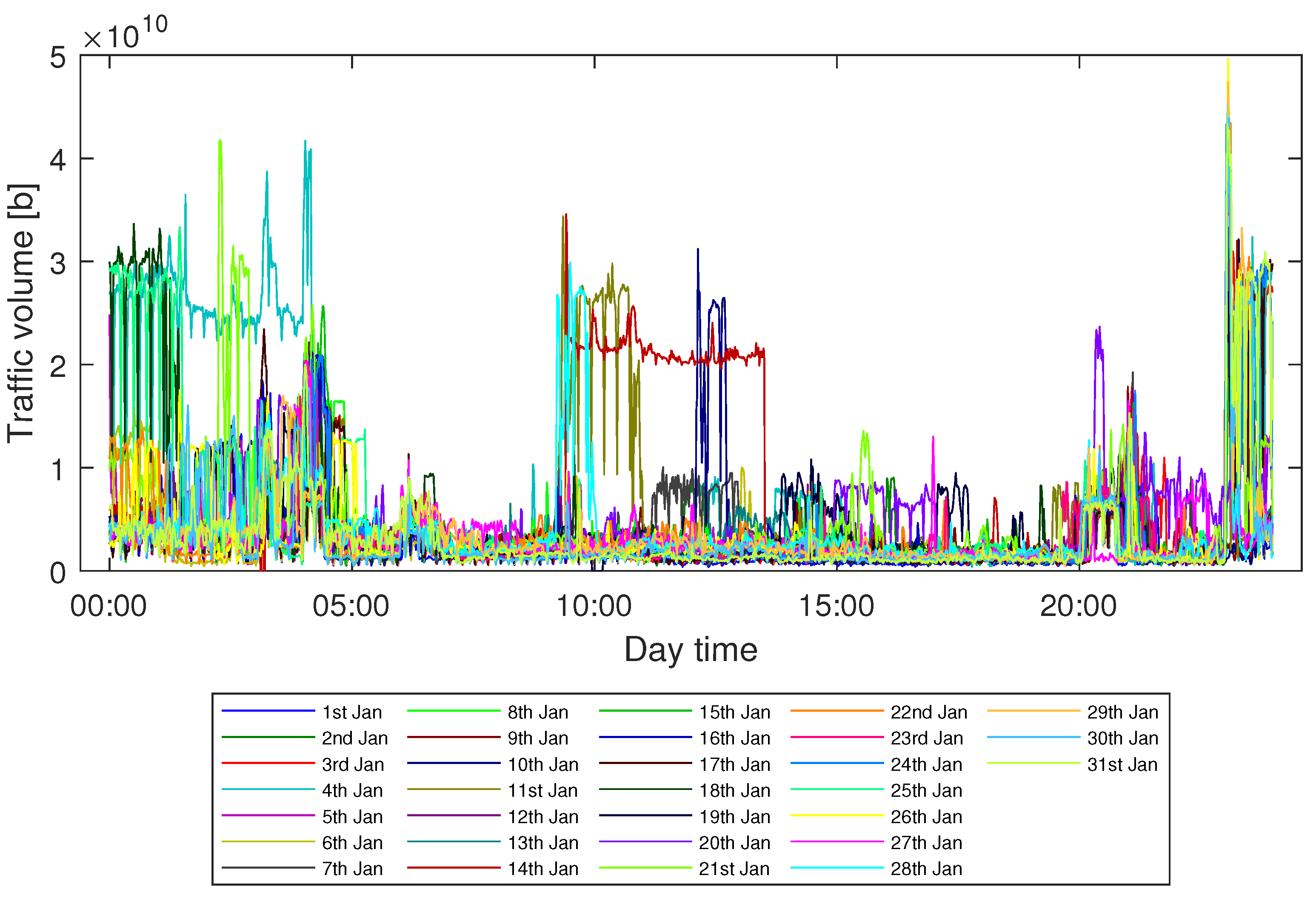Image resolution: width=1316 pixels, height=898 pixels.
Task: Click the 20:00 x-axis tick label
Action: 1078,607
